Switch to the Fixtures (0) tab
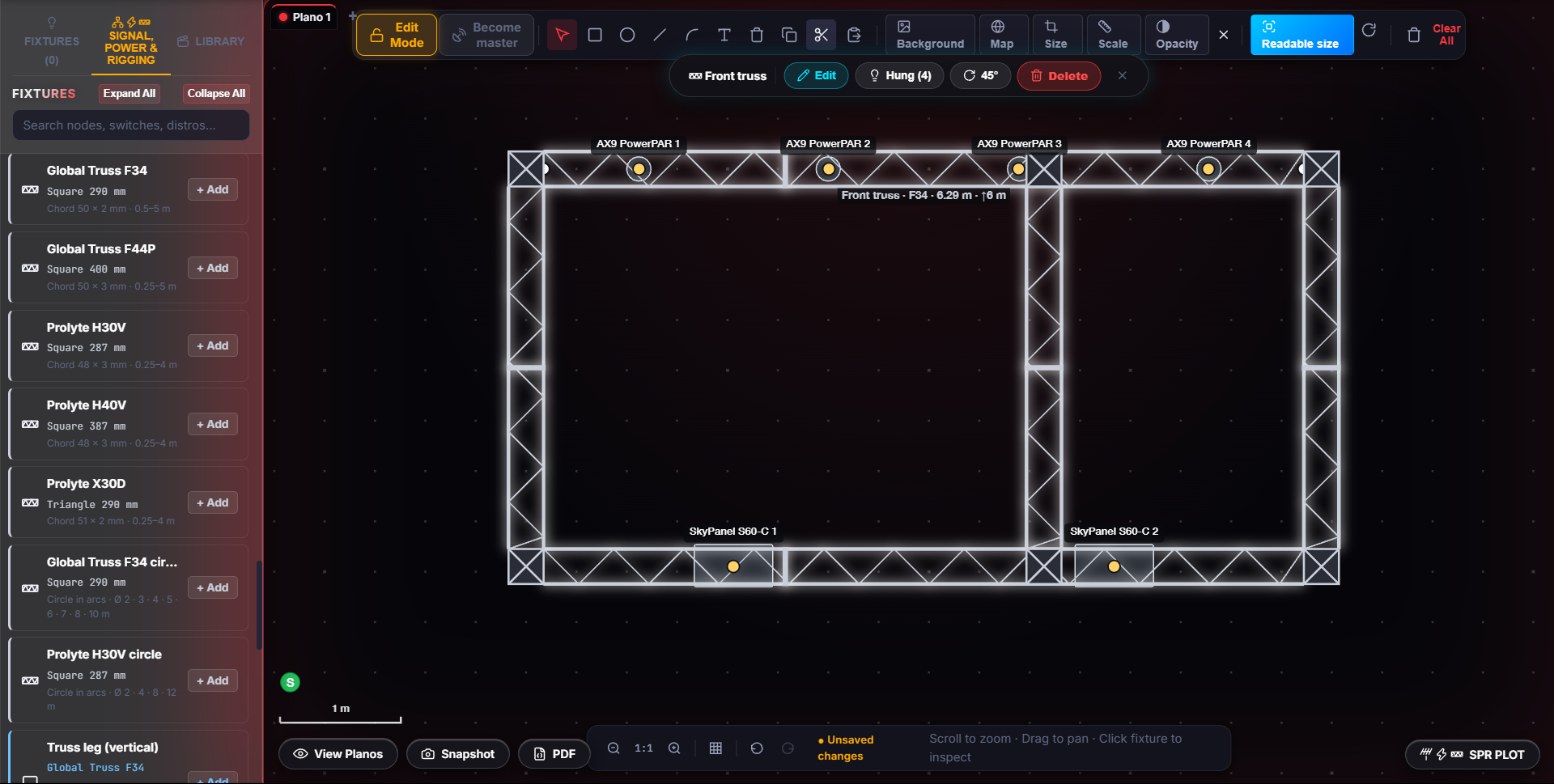This screenshot has height=784, width=1554. pyautogui.click(x=51, y=40)
